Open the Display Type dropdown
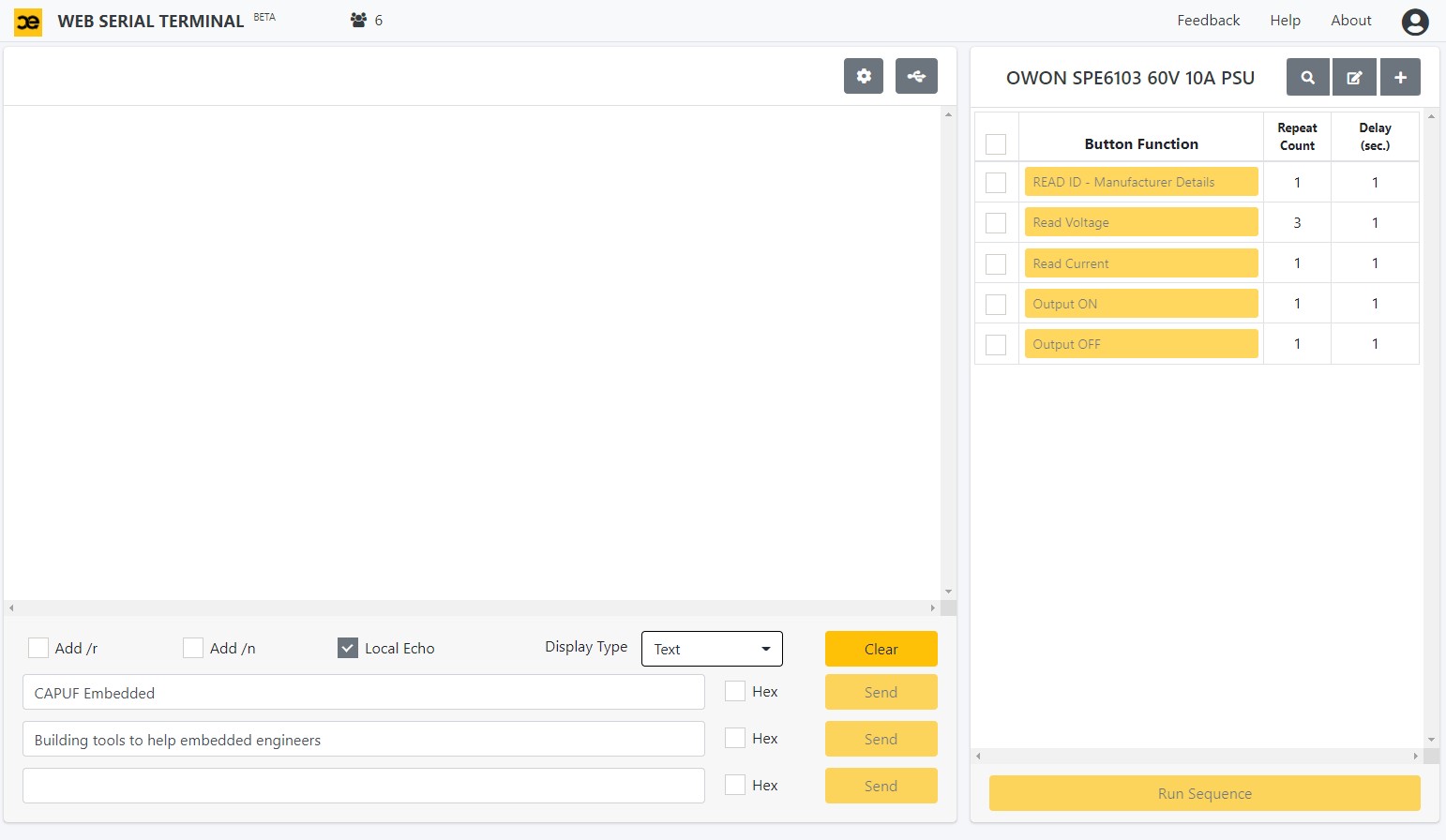 tap(712, 649)
